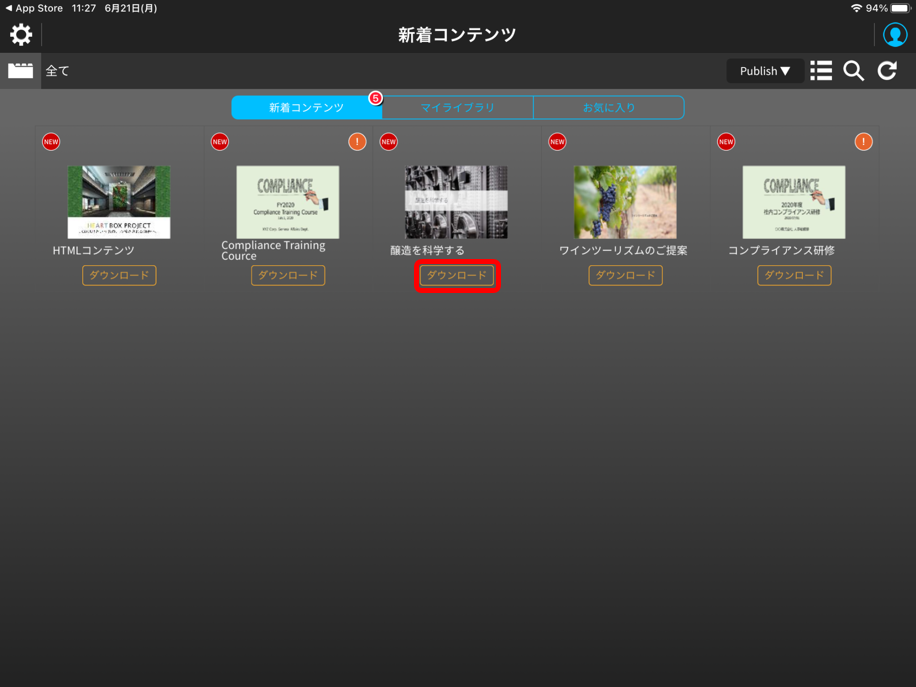916x687 pixels.
Task: Open the お気に入り tab
Action: 608,107
